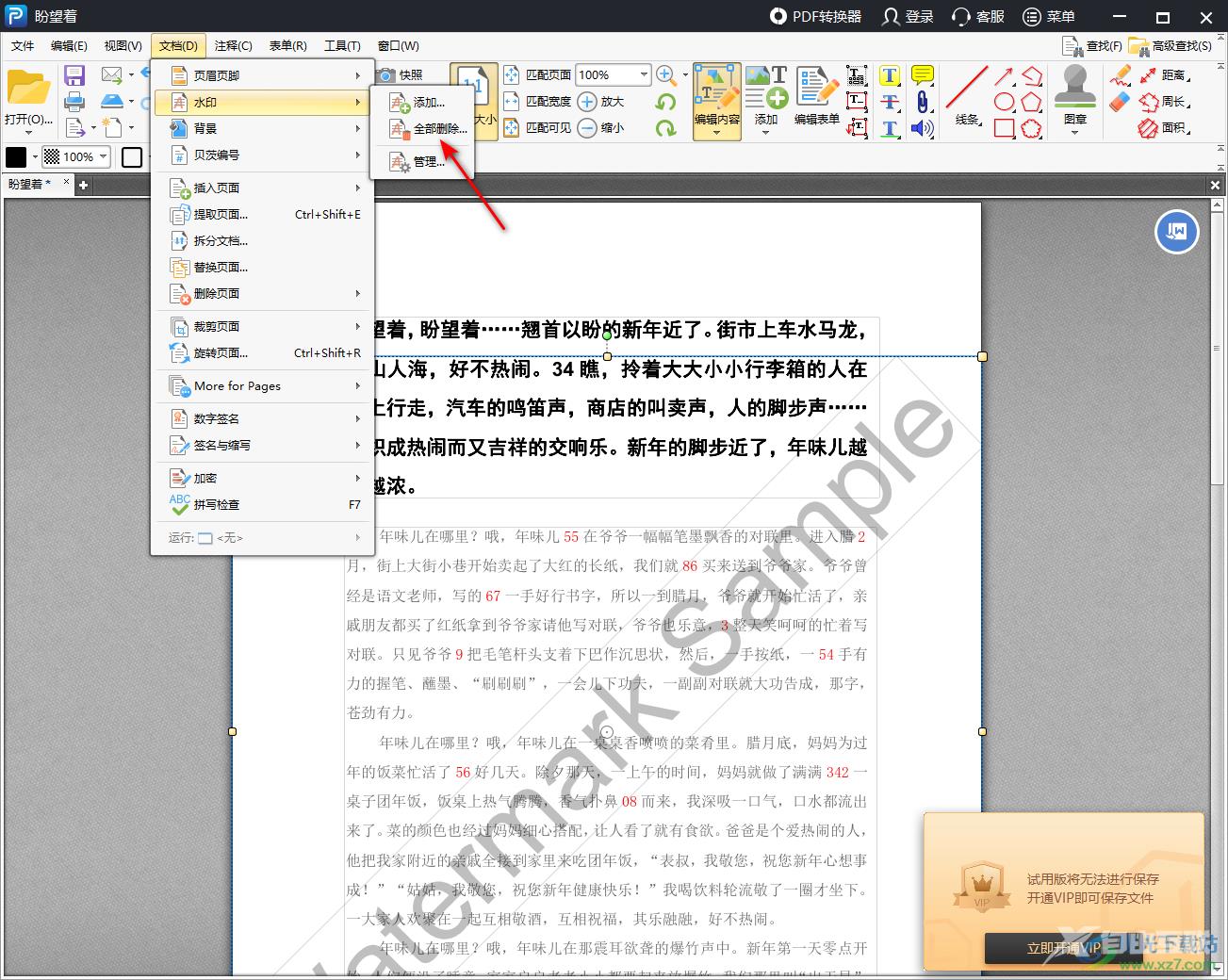The width and height of the screenshot is (1228, 980).
Task: Select 拆分文档 menu entry
Action: click(264, 240)
